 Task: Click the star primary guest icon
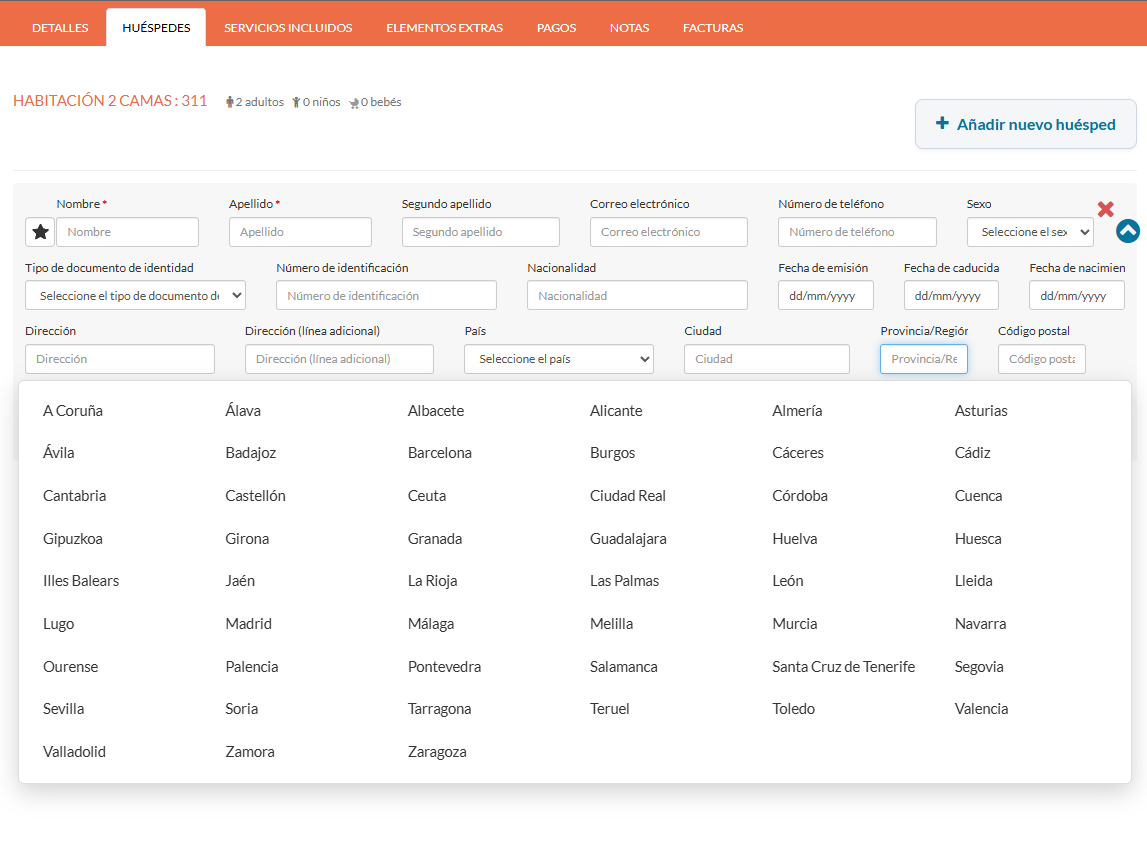click(x=40, y=232)
